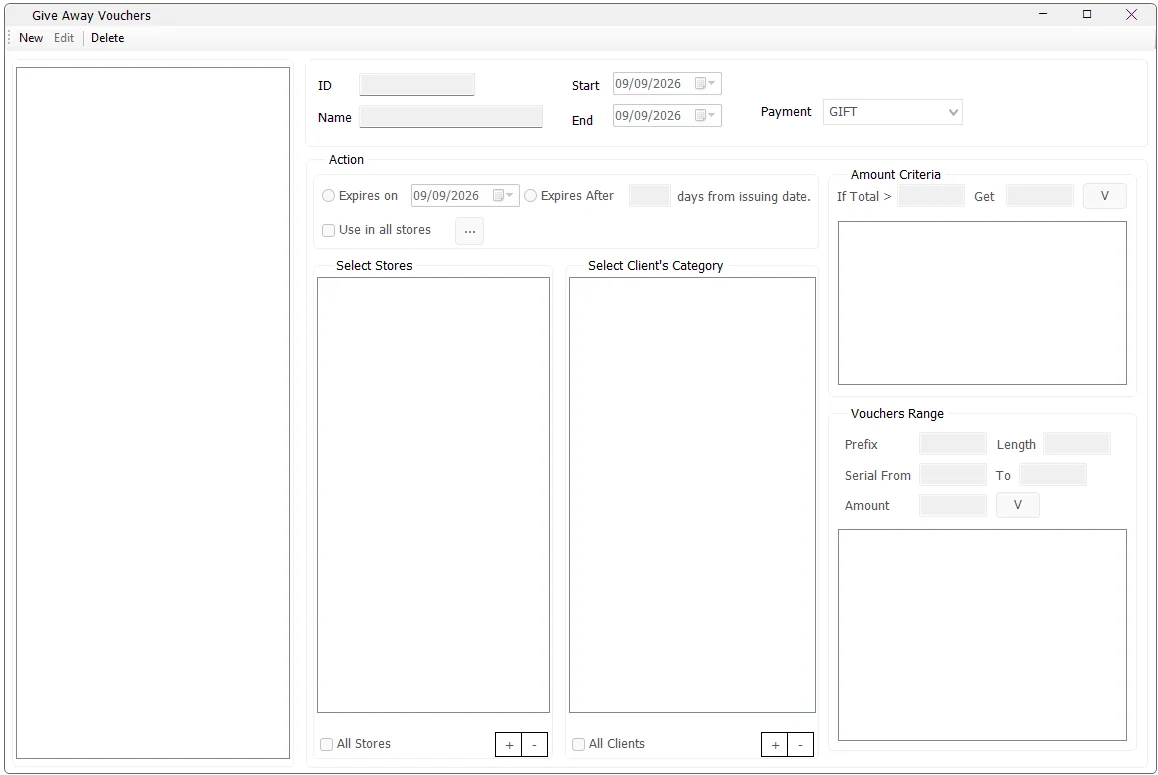Click New in the toolbar
Screen dimensions: 1158x775
[x=31, y=38]
